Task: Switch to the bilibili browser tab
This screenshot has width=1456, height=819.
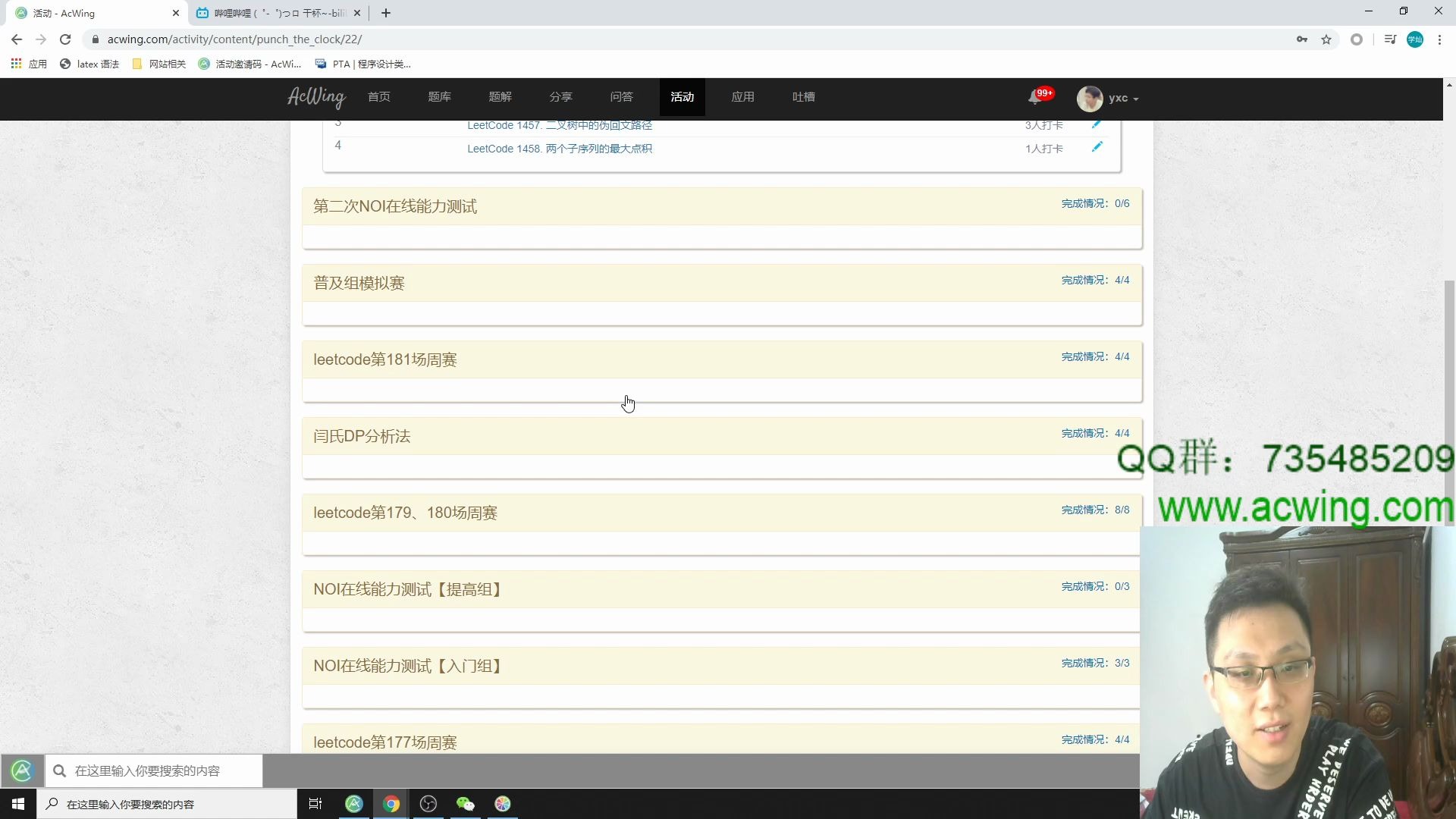Action: pyautogui.click(x=273, y=13)
